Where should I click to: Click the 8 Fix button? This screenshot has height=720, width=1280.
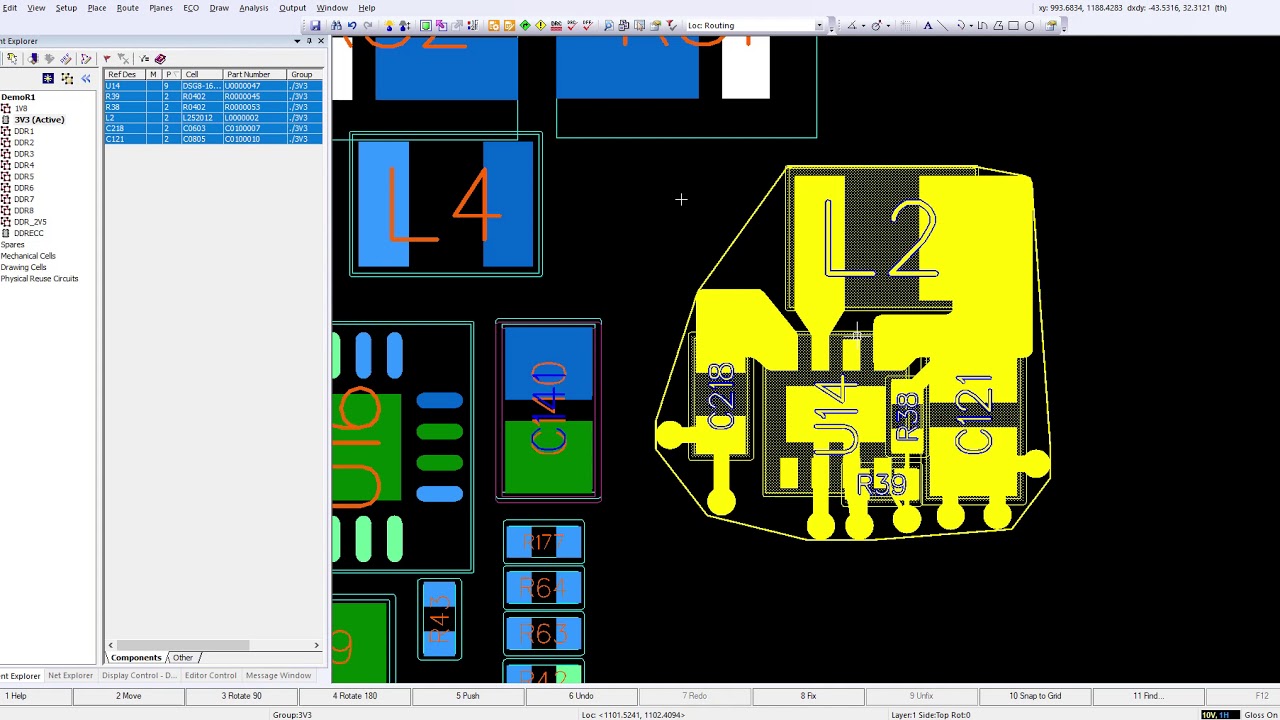coord(808,696)
